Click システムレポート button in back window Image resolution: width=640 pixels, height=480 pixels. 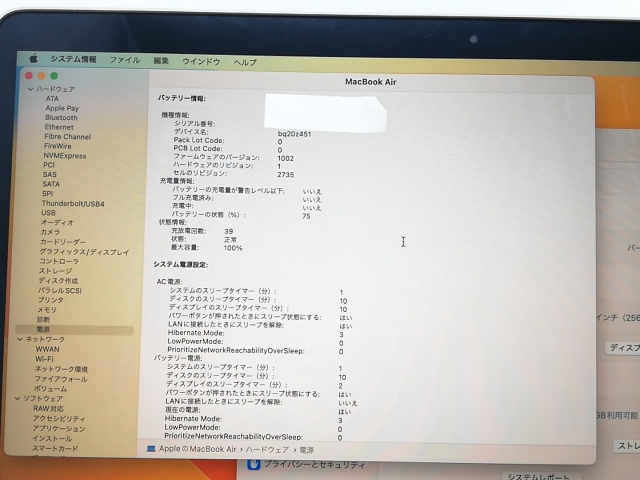[x=538, y=477]
